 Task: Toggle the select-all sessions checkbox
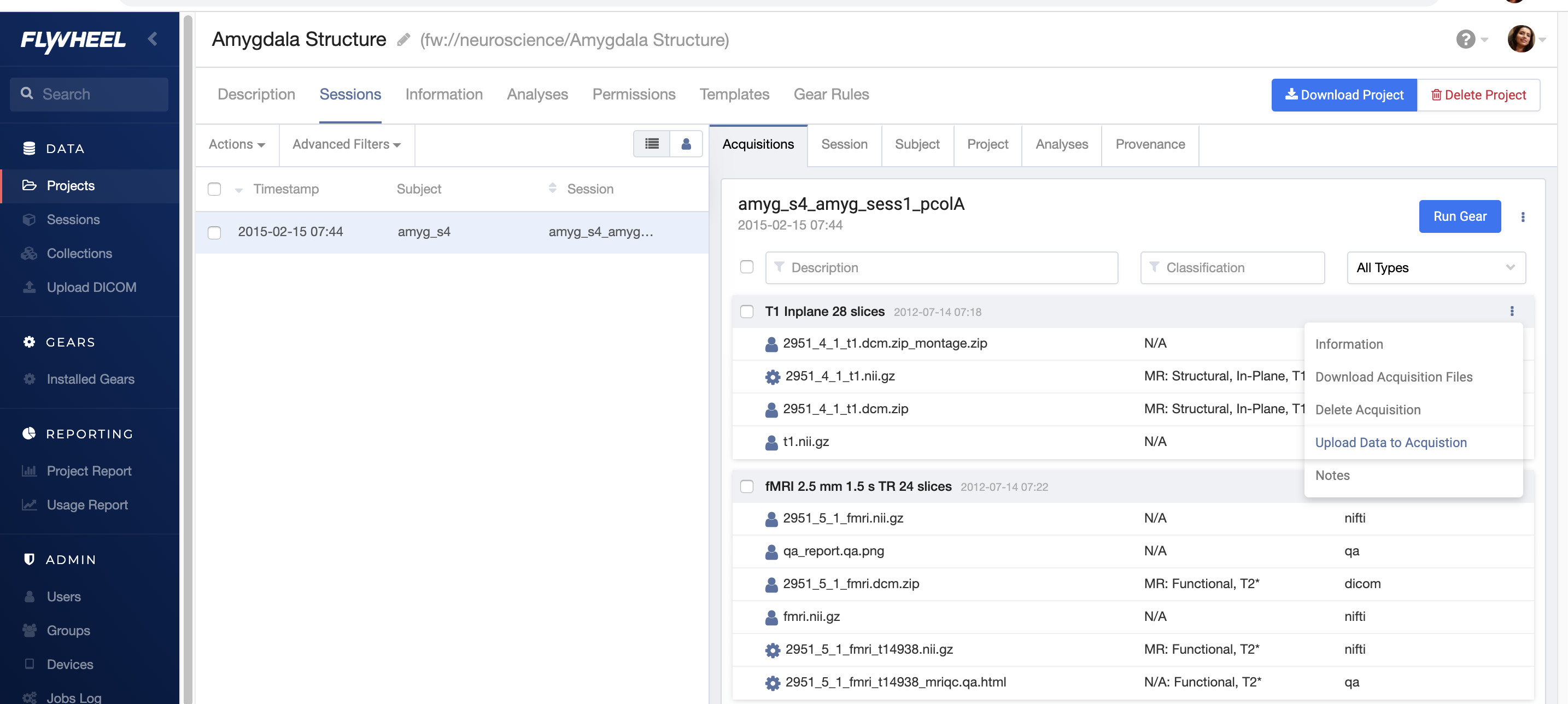[x=214, y=189]
